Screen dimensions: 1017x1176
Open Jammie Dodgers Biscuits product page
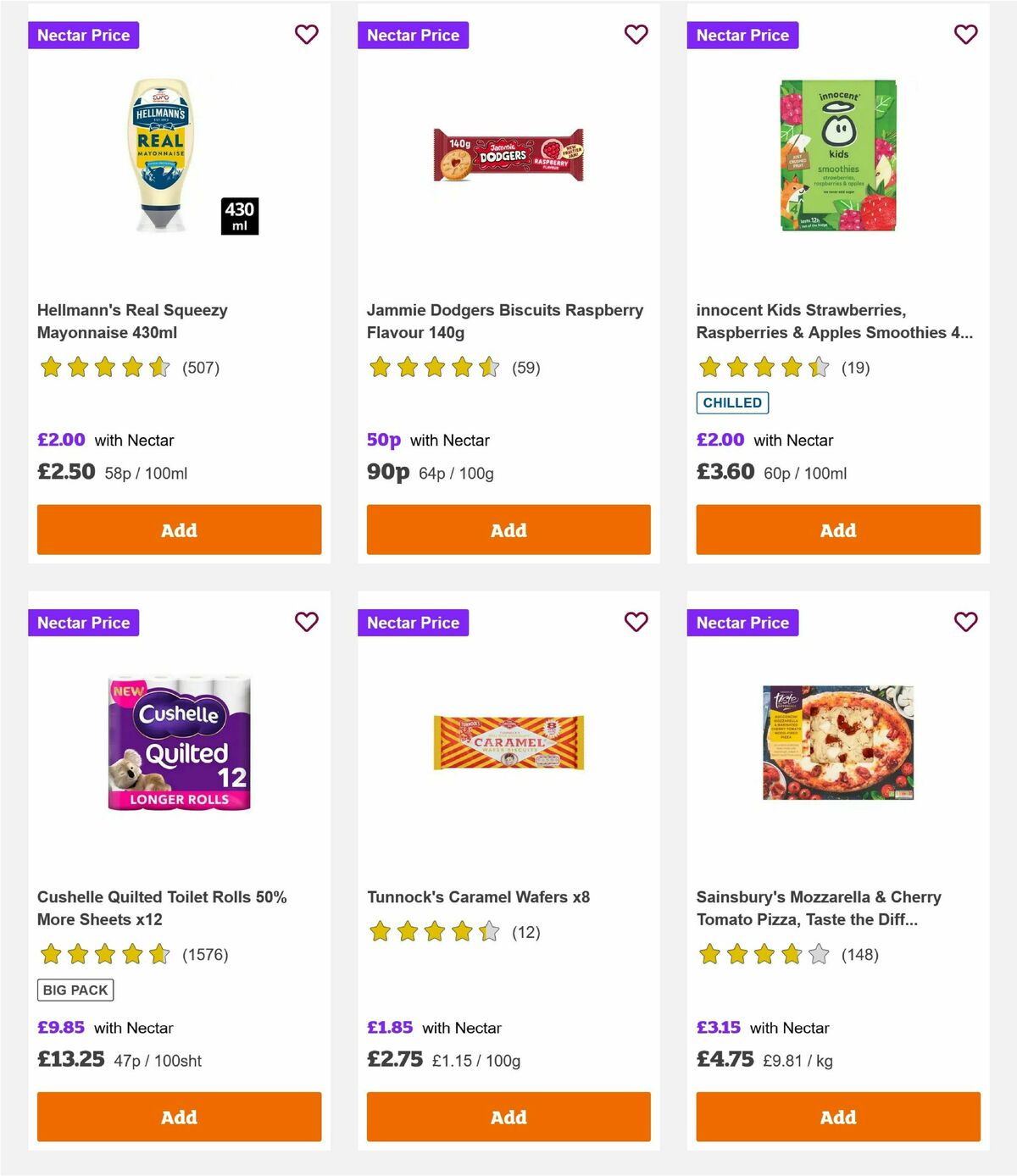click(505, 321)
